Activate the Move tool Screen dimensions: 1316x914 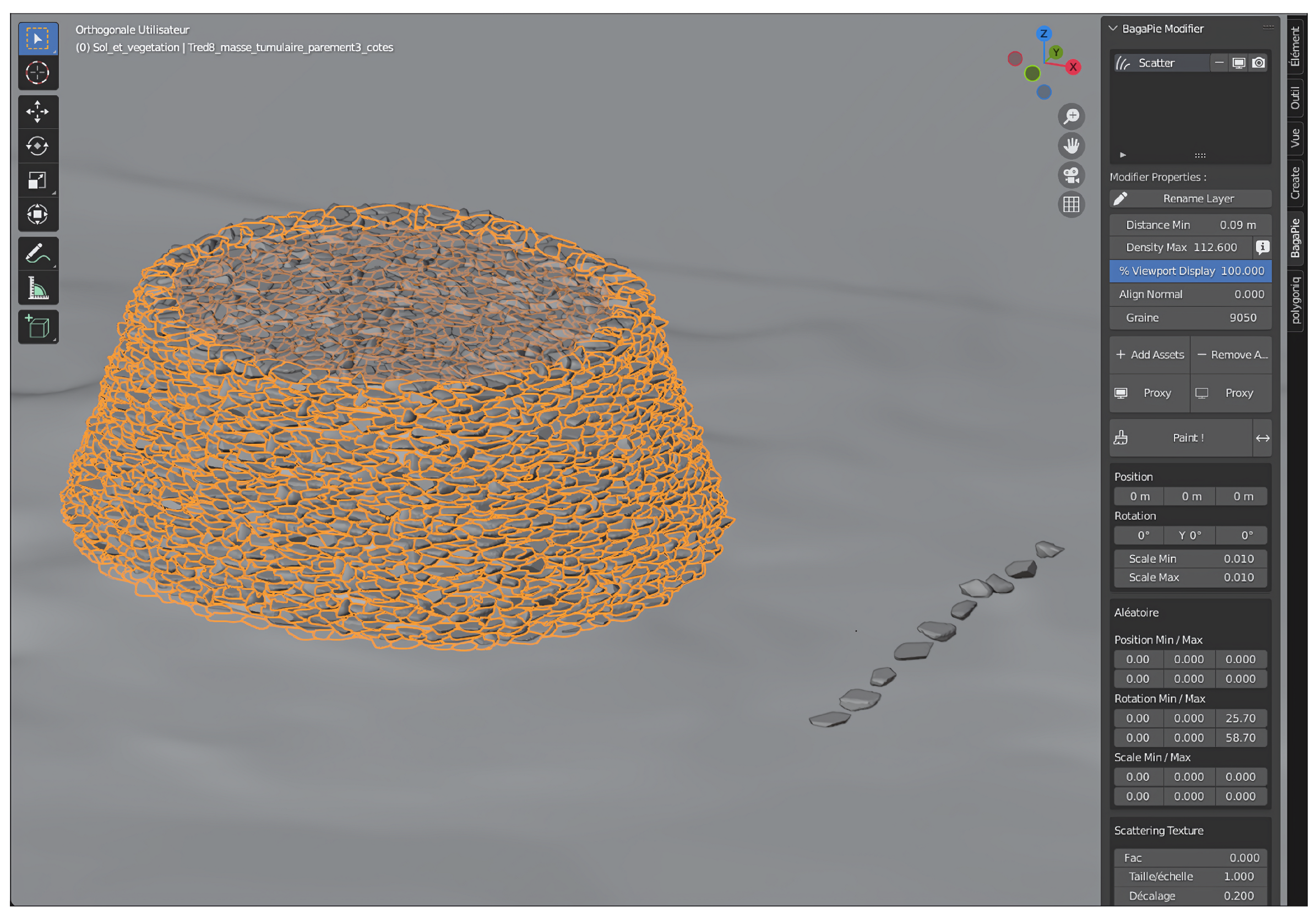(x=38, y=112)
